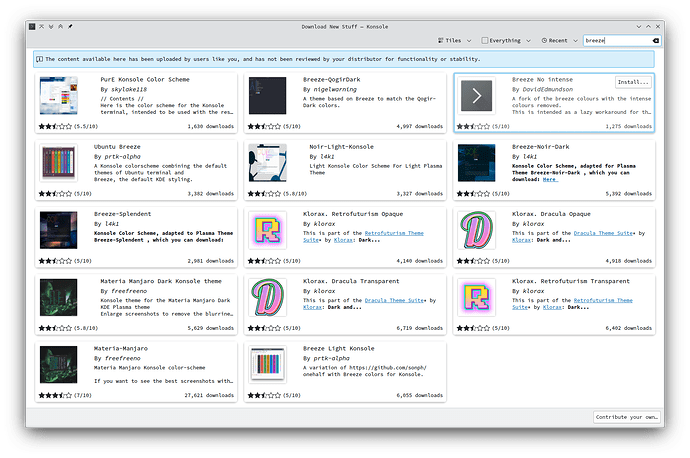Open the Ubuntu Breeze color bars thumbnail
Image resolution: width=690 pixels, height=458 pixels.
pyautogui.click(x=59, y=163)
